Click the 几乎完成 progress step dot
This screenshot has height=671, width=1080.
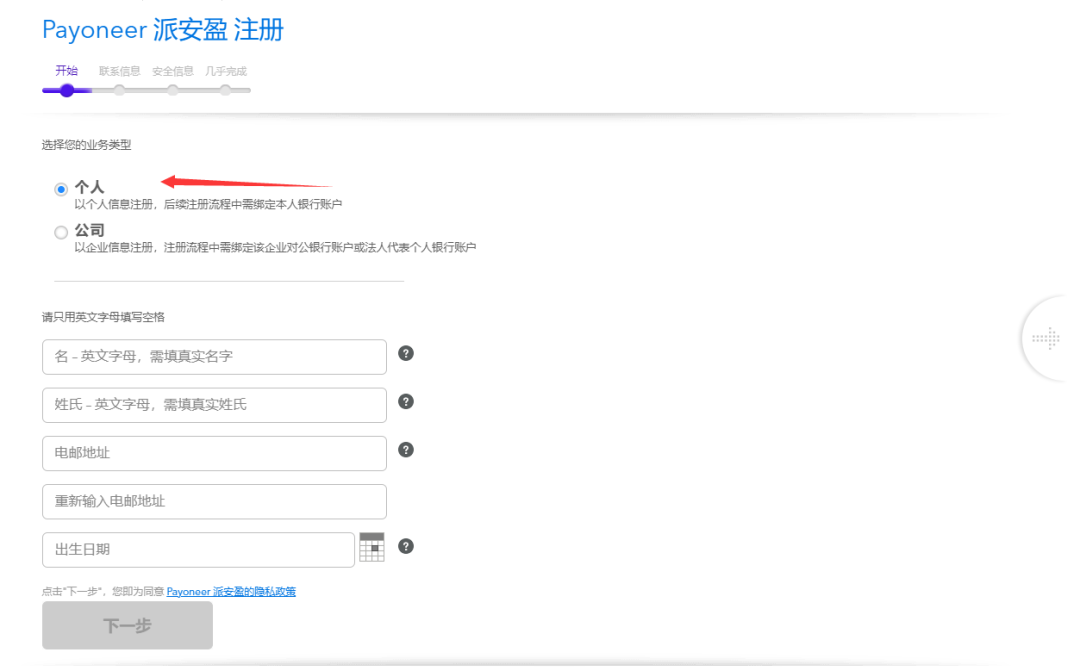pyautogui.click(x=225, y=89)
